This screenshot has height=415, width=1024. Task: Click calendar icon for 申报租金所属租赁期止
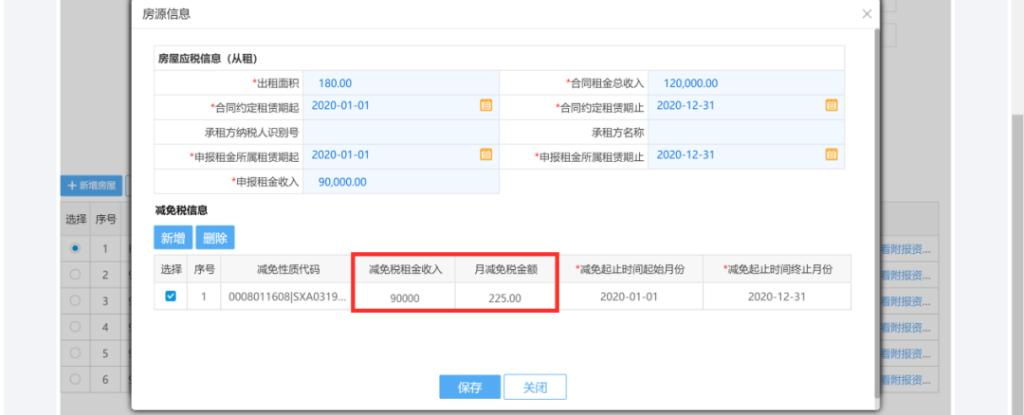(x=829, y=155)
